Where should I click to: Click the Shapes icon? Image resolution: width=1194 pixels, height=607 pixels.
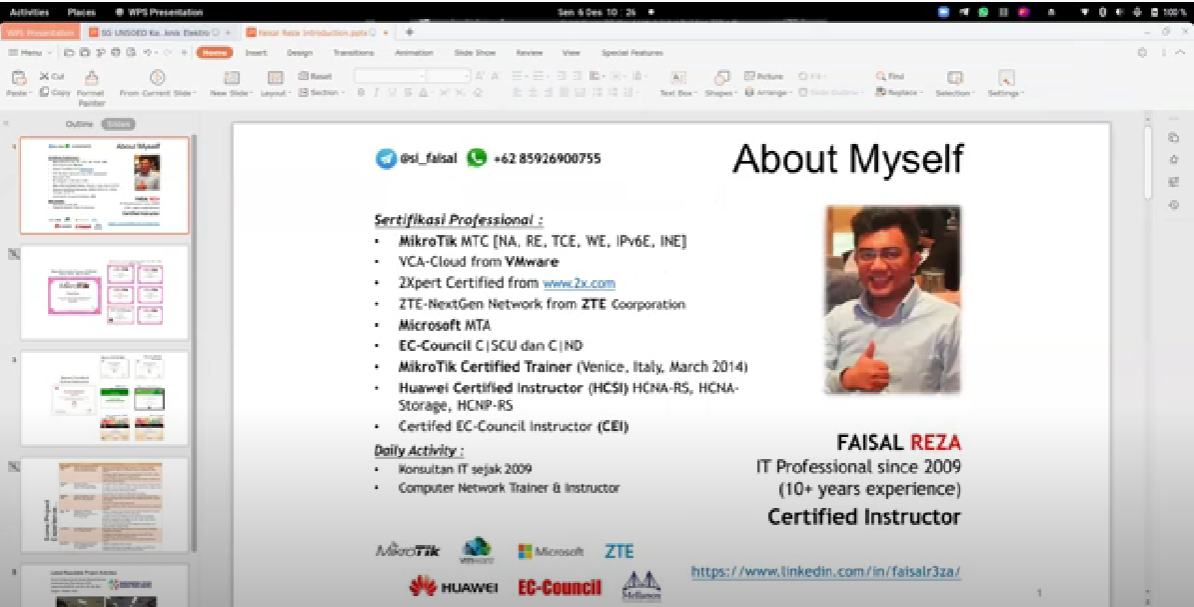click(721, 78)
